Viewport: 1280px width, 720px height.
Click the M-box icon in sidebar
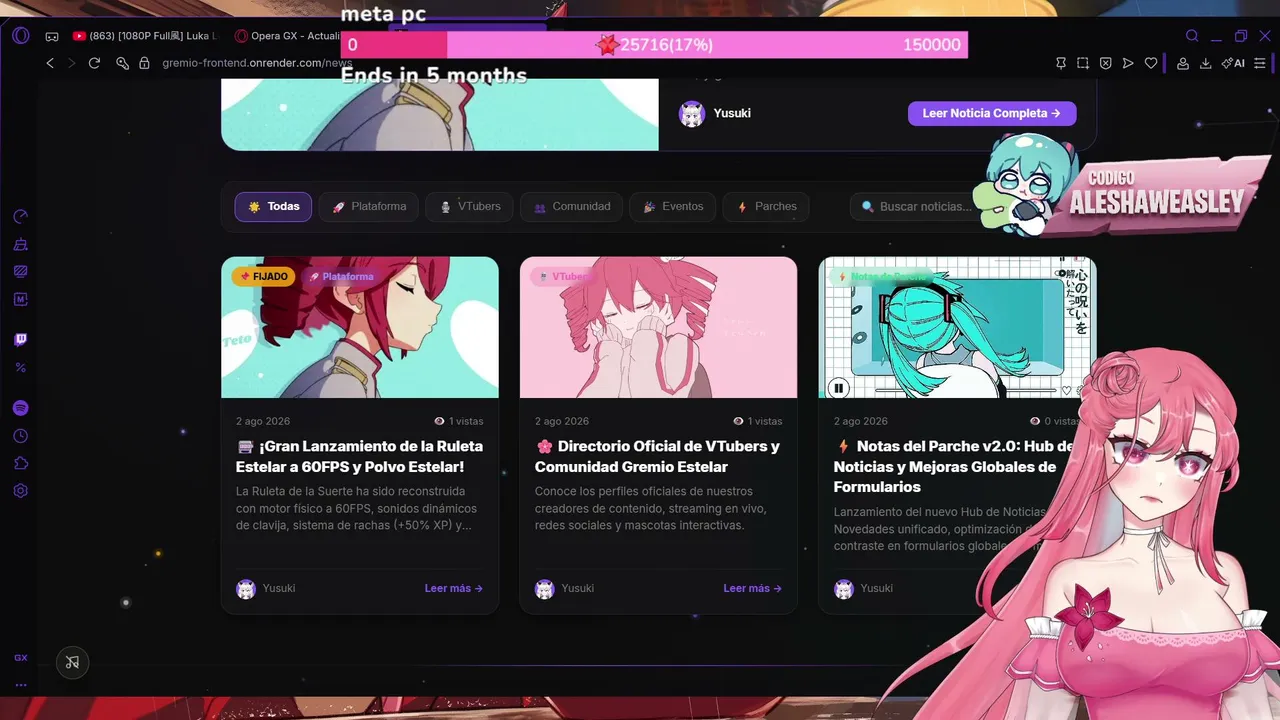point(20,299)
